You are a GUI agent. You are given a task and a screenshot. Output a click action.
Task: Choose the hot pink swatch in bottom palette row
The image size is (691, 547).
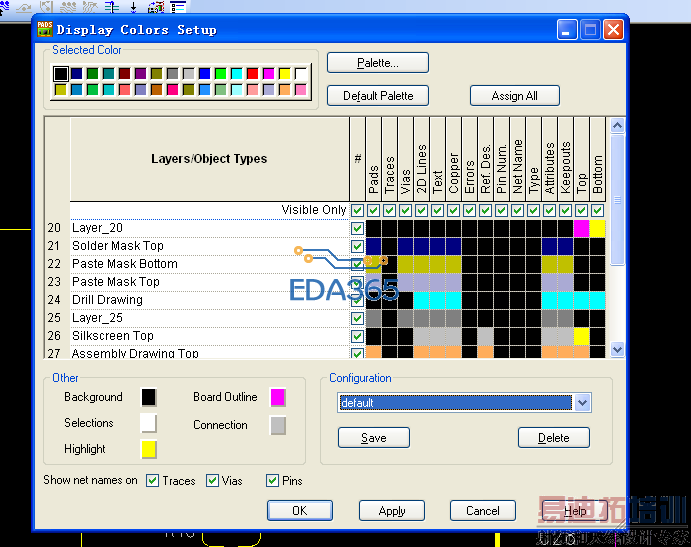click(172, 90)
